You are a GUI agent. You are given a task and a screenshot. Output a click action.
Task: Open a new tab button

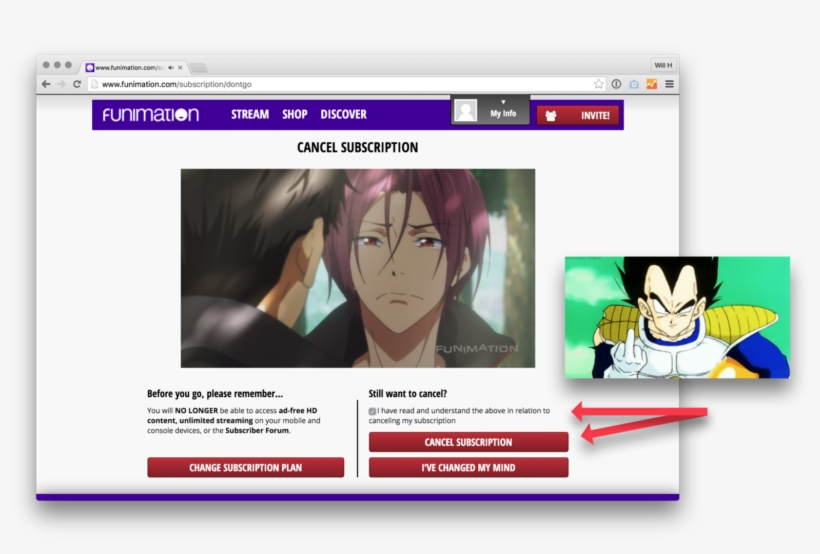coord(198,67)
